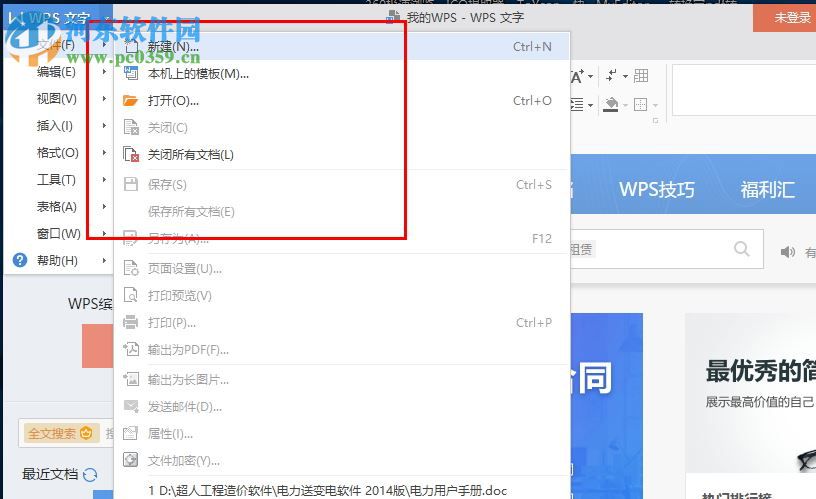This screenshot has height=499, width=816.
Task: Expand the Insert (插入) submenu arrow
Action: 104,125
